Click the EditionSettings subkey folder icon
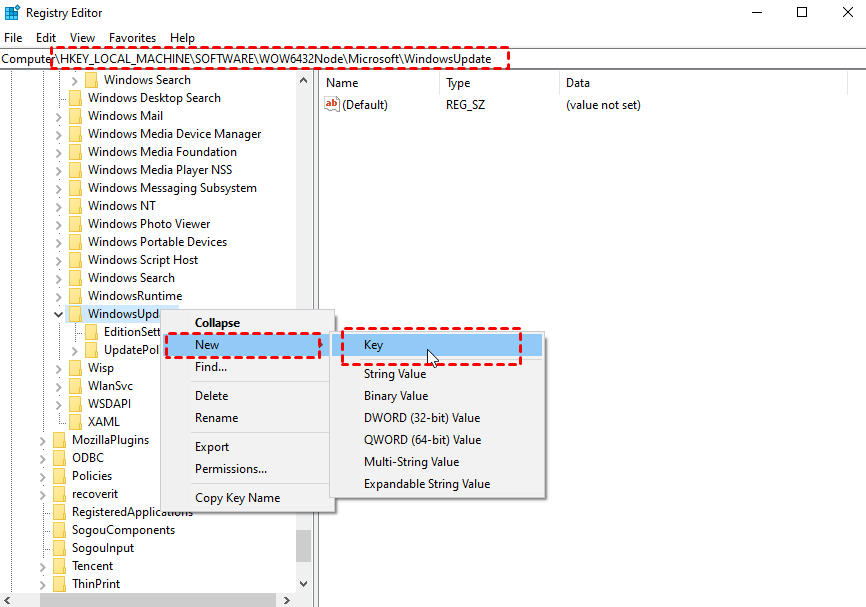 click(91, 332)
